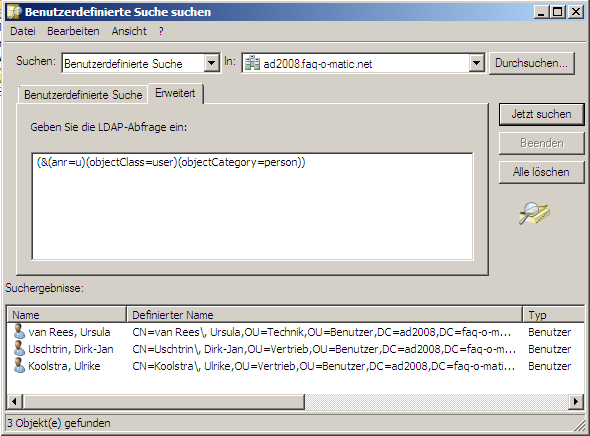Open the Ansicht menu
590x436 pixels.
tap(129, 31)
